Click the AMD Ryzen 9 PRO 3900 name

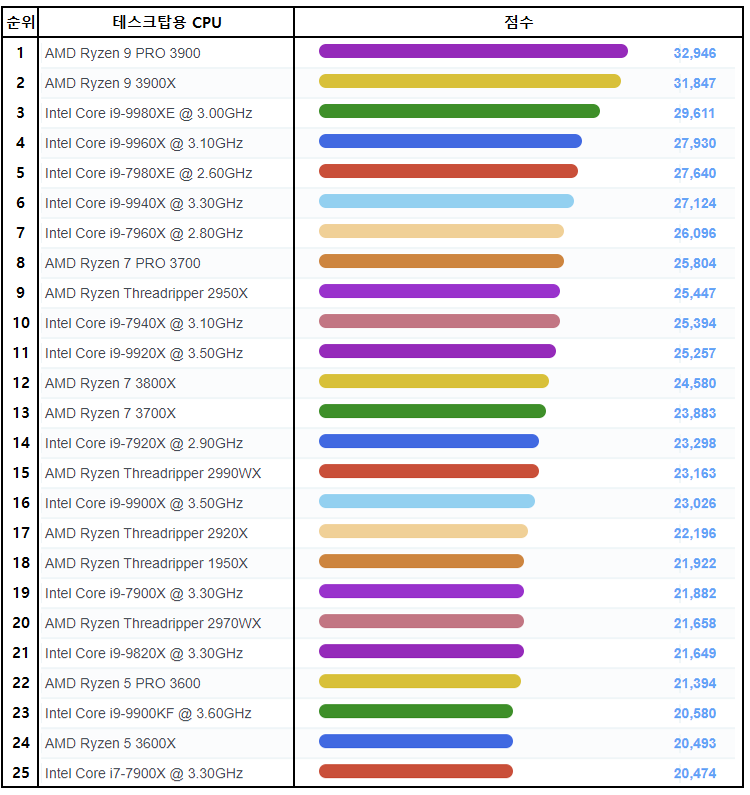(x=122, y=53)
